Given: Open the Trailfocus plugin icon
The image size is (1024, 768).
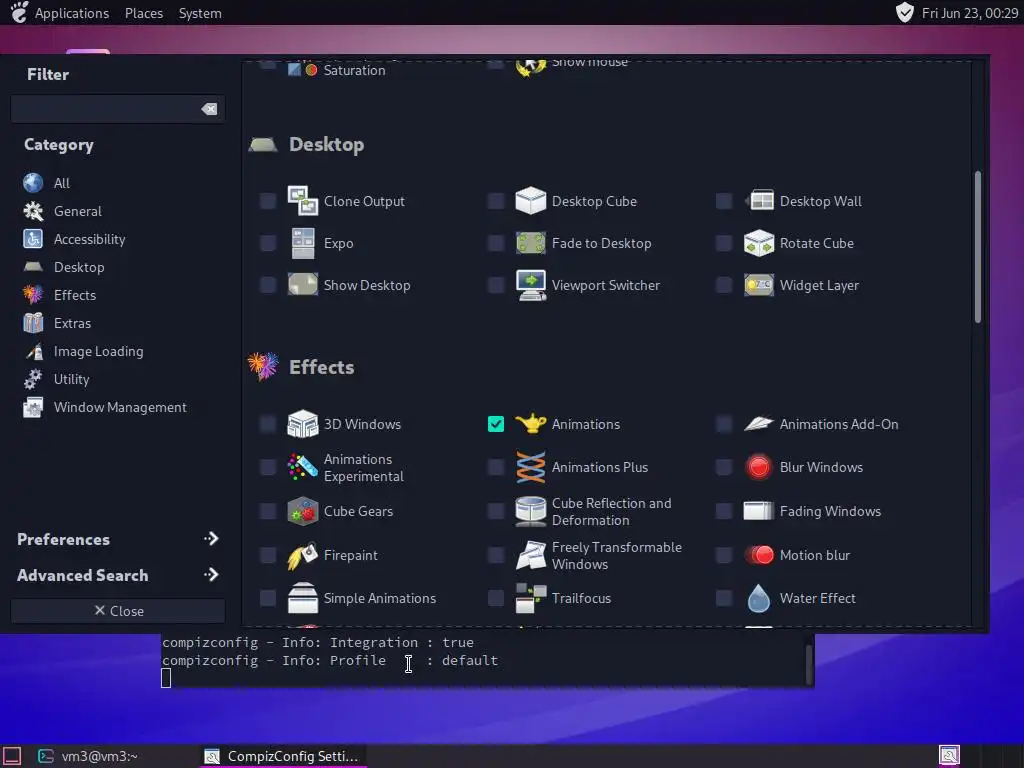Looking at the screenshot, I should 530,598.
